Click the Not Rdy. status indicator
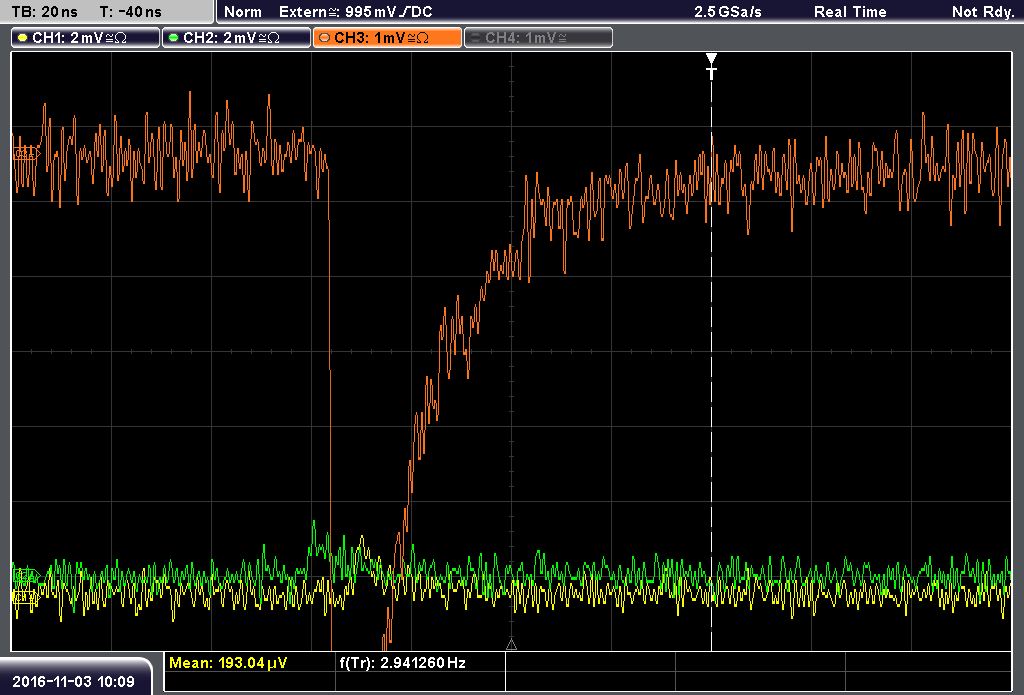 pos(982,12)
